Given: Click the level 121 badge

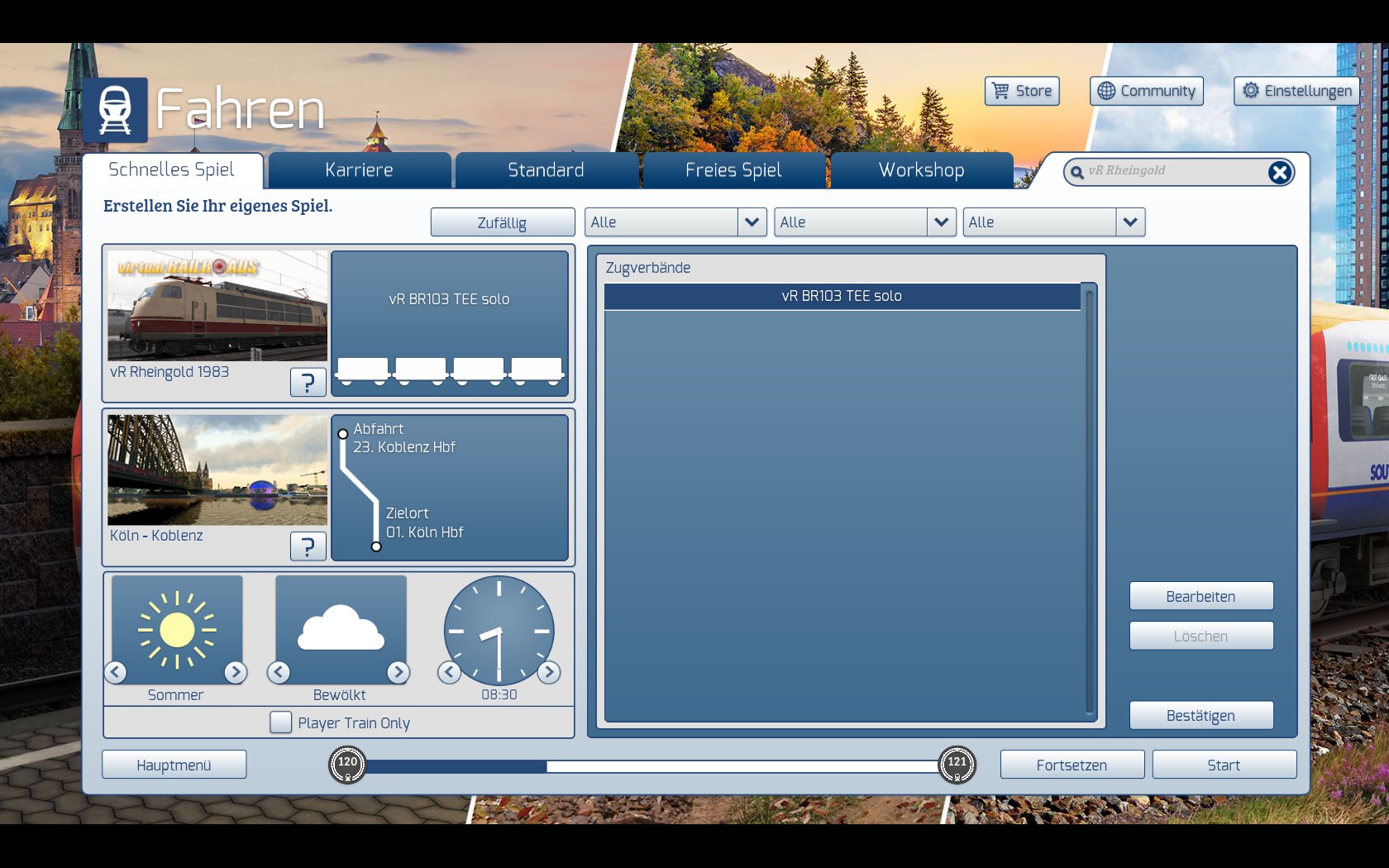Looking at the screenshot, I should pos(957,765).
